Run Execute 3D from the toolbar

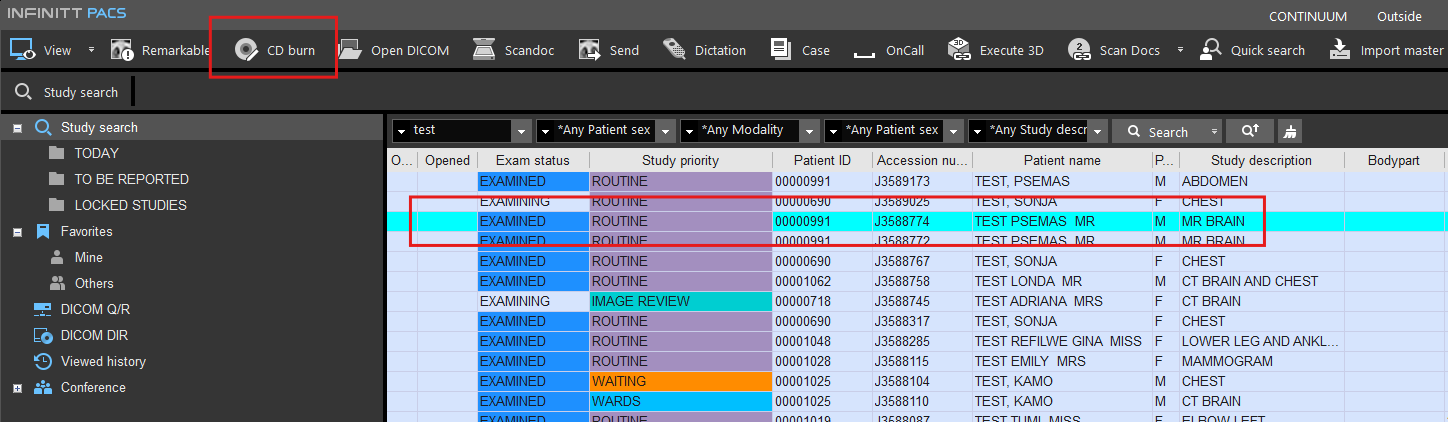click(x=995, y=50)
